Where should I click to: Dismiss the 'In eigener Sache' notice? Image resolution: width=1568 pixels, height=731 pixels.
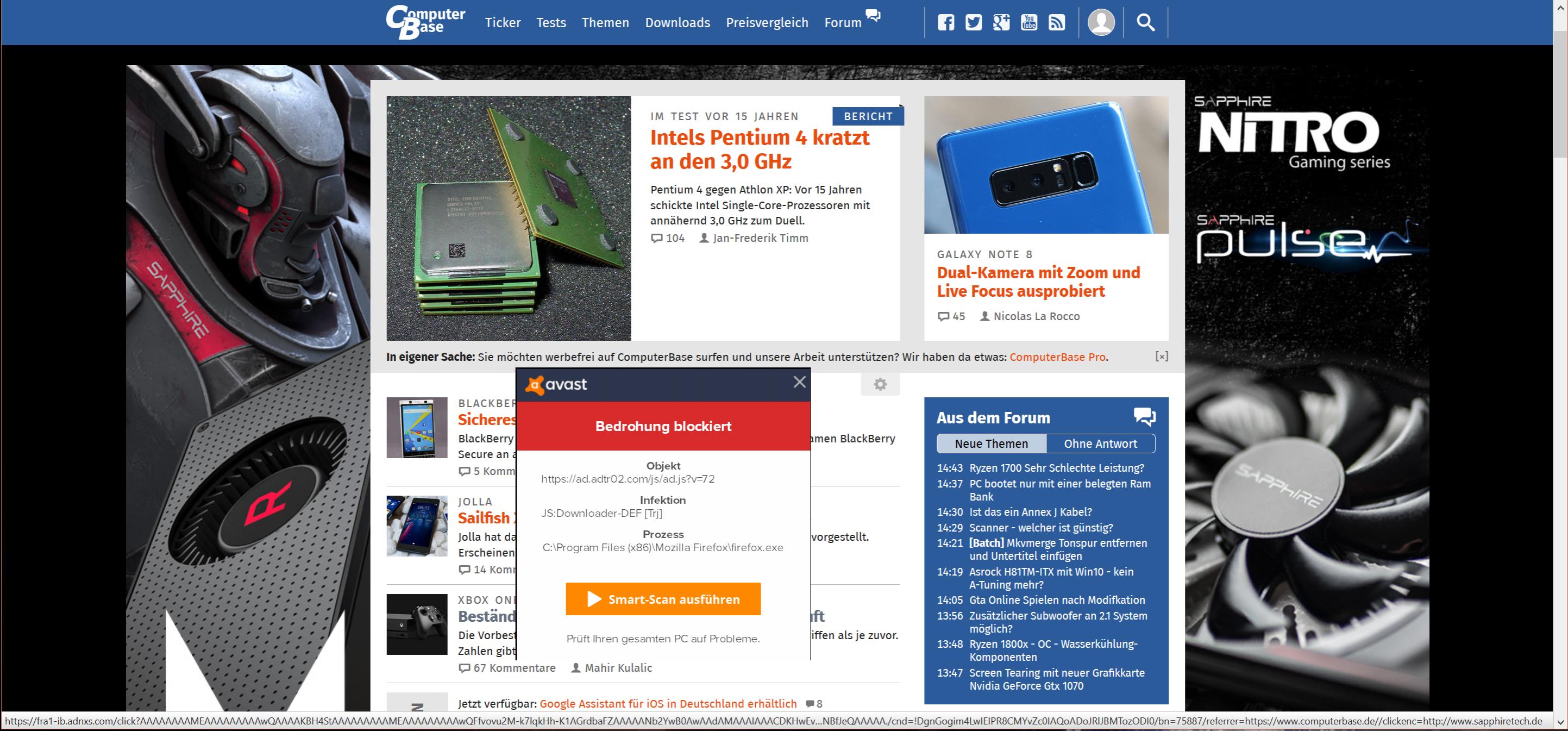pyautogui.click(x=1162, y=357)
